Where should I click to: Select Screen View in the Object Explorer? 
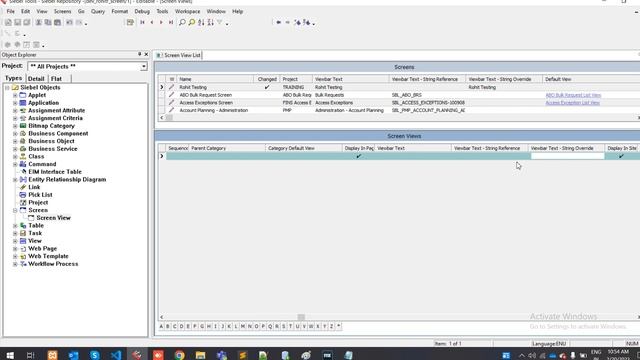click(x=53, y=218)
